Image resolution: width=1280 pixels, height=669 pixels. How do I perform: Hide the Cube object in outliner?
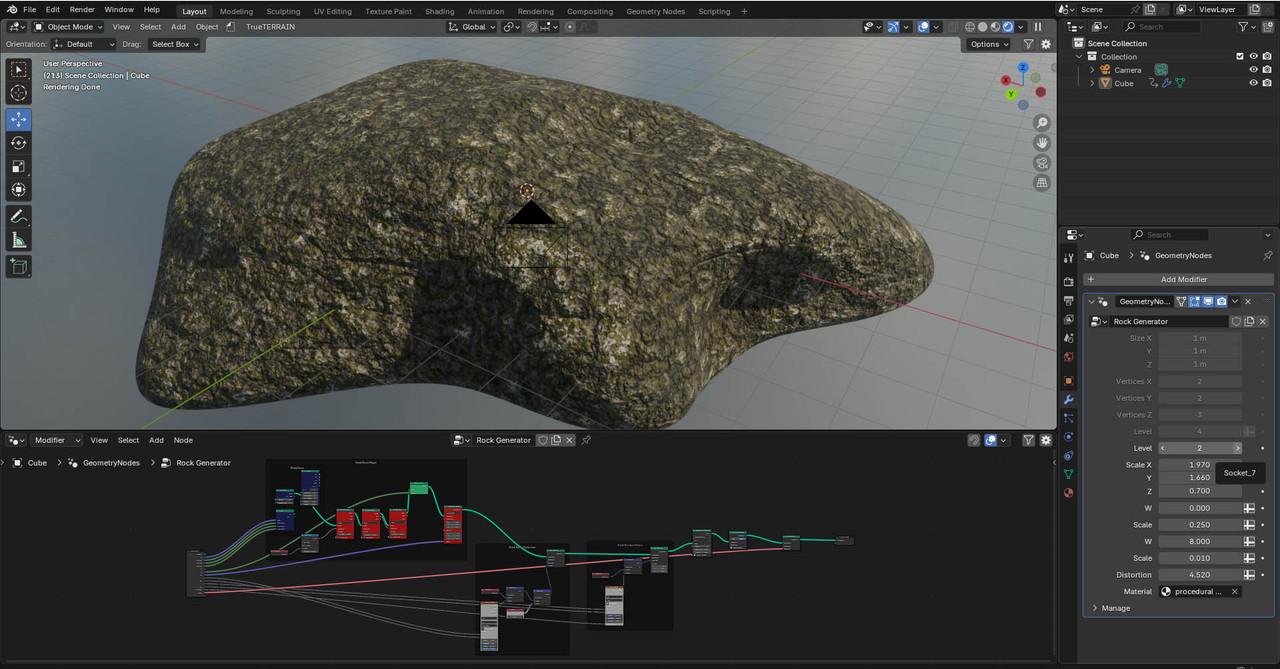tap(1253, 83)
